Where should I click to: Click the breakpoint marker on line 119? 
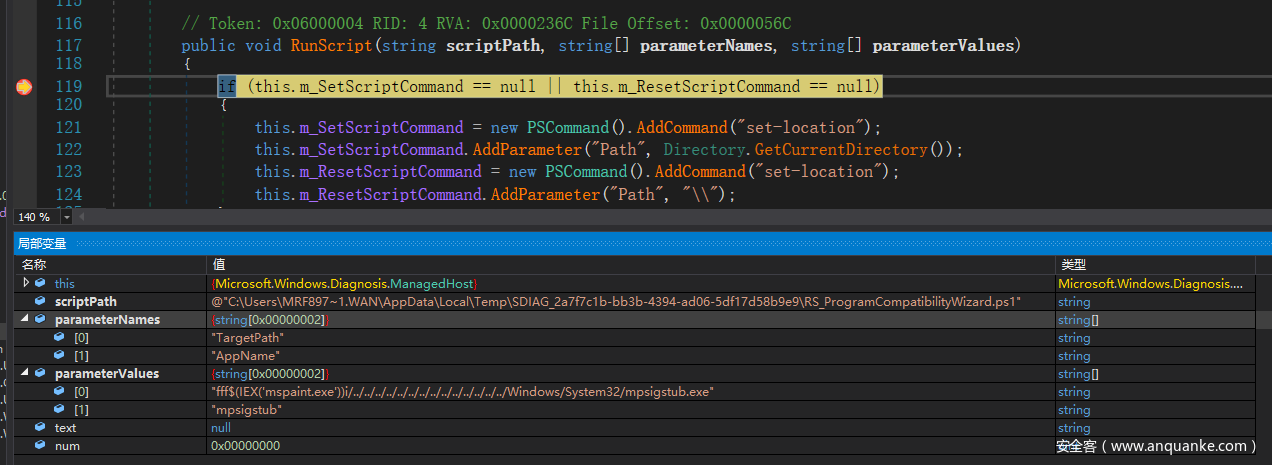point(24,87)
